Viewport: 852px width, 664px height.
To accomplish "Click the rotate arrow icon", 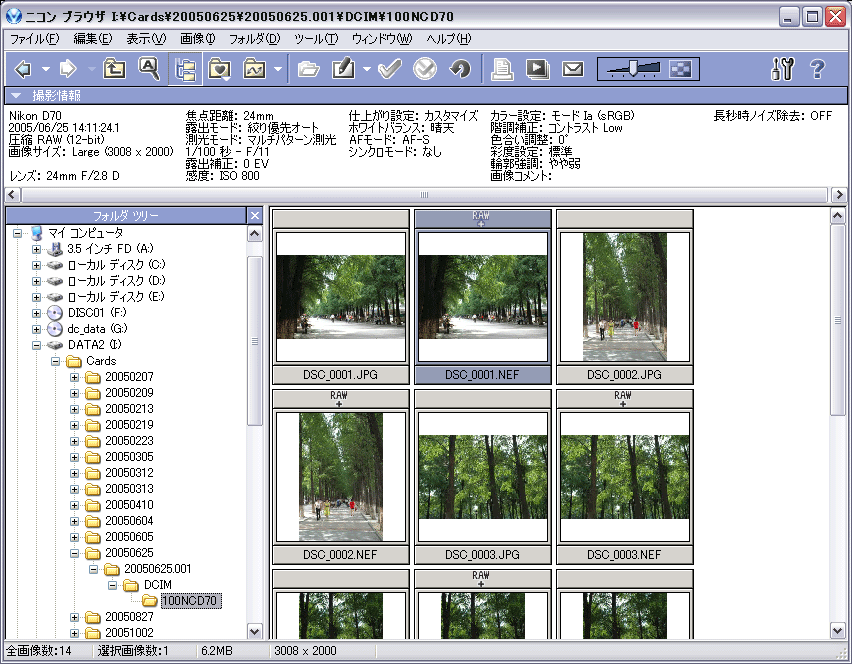I will [x=460, y=69].
